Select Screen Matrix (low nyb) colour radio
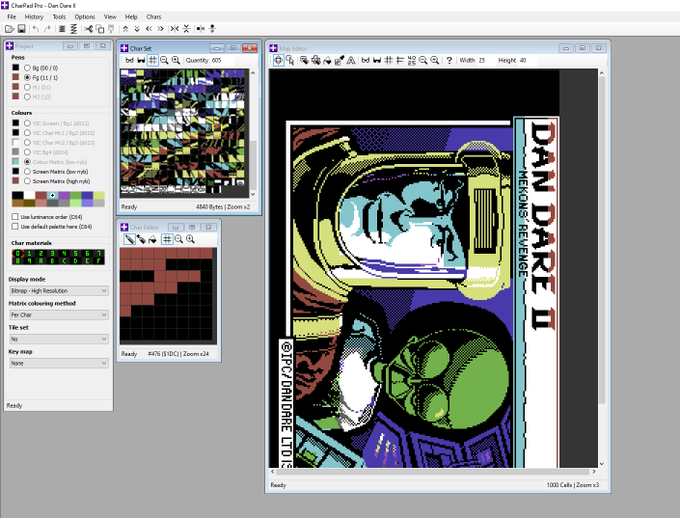Screen dimensions: 680x518 (x=27, y=172)
